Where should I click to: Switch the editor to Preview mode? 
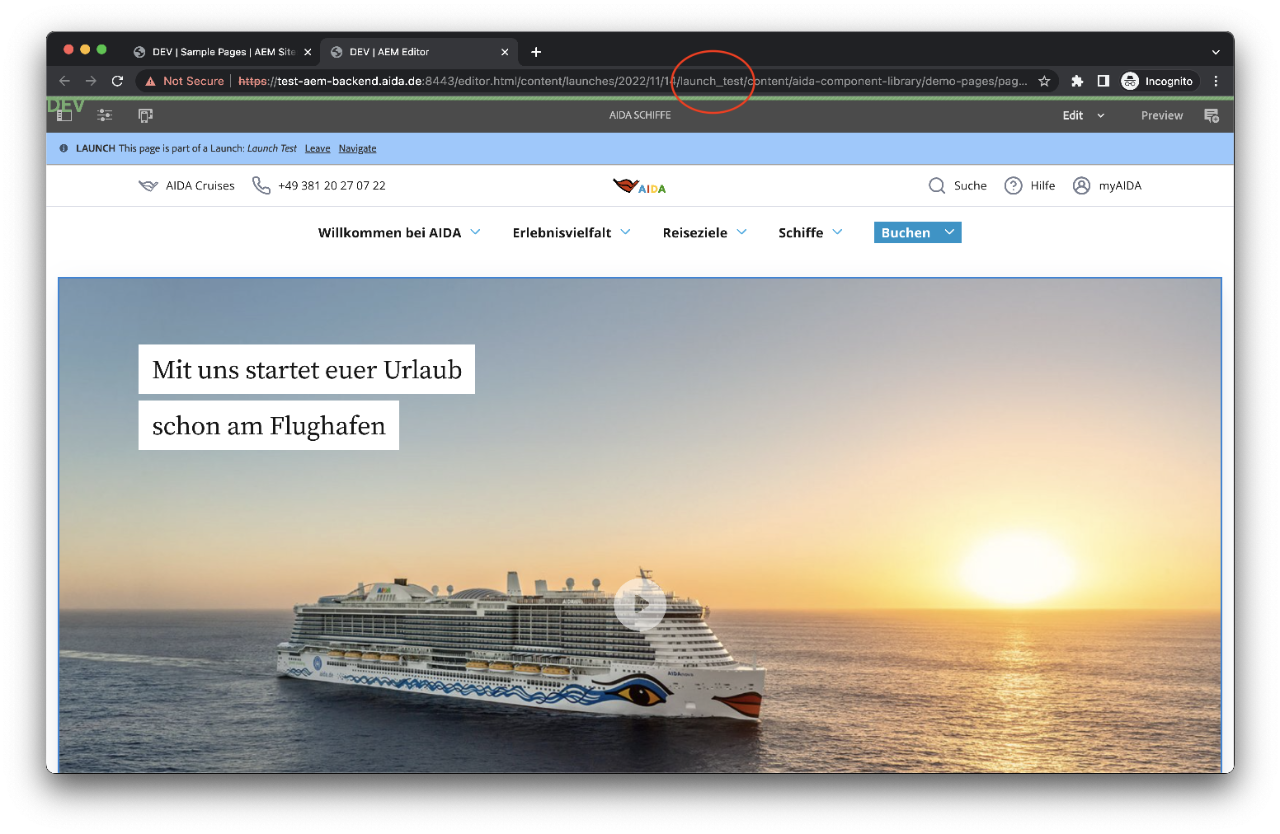coord(1161,115)
